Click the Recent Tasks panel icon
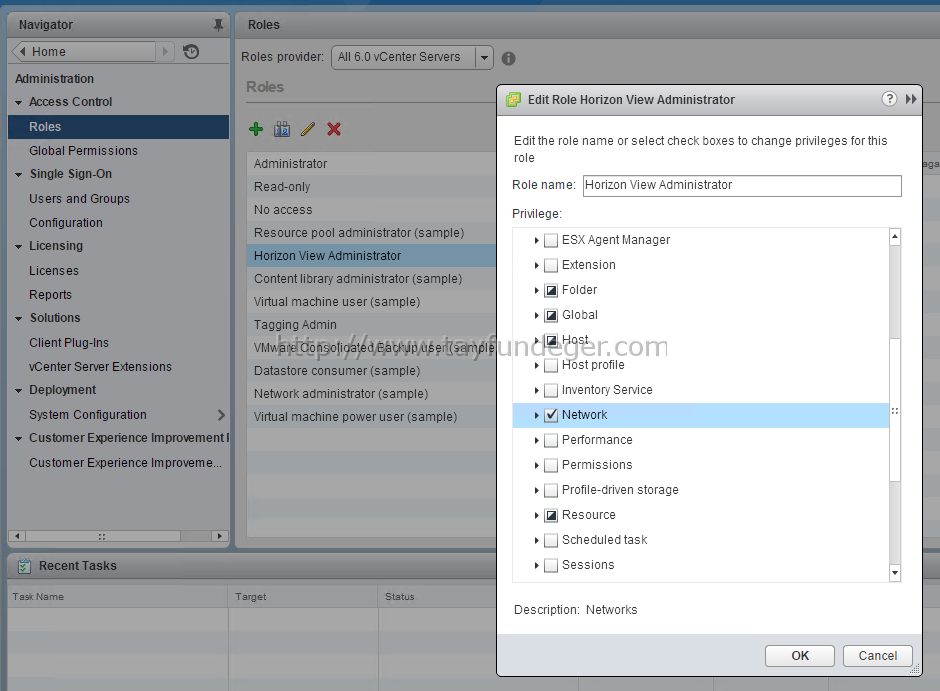940x691 pixels. coord(24,566)
